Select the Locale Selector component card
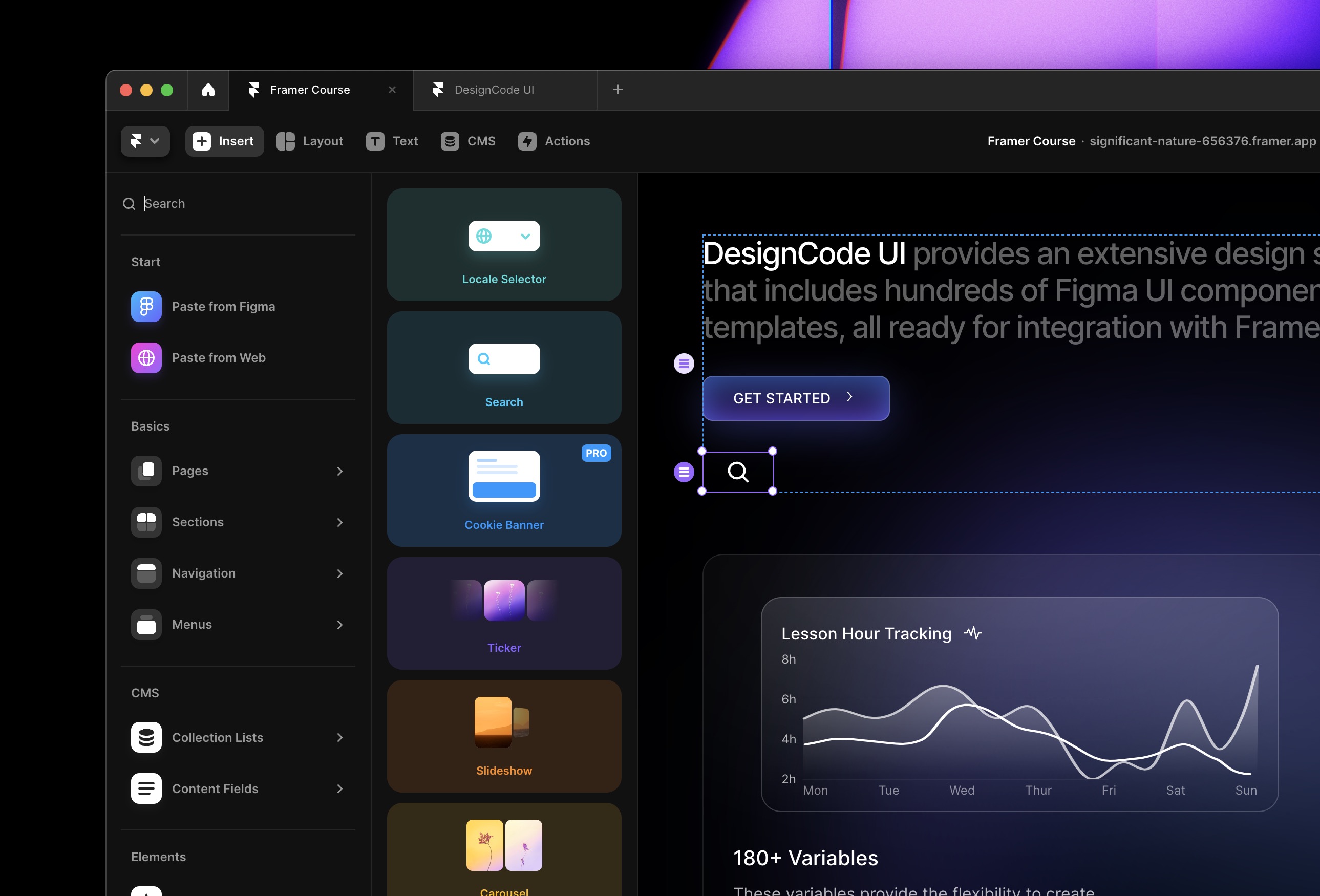Viewport: 1320px width, 896px height. click(504, 245)
